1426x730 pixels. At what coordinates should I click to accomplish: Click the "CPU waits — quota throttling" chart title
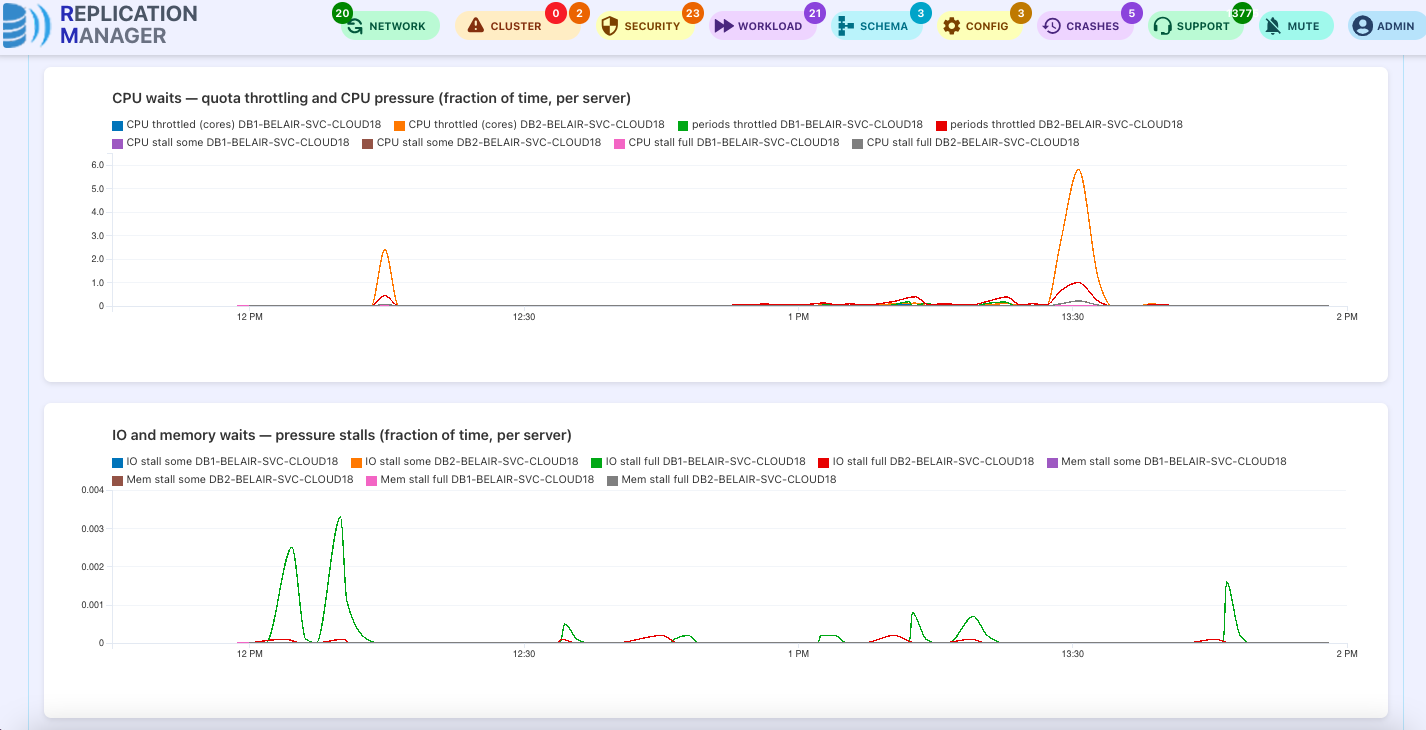coord(371,98)
